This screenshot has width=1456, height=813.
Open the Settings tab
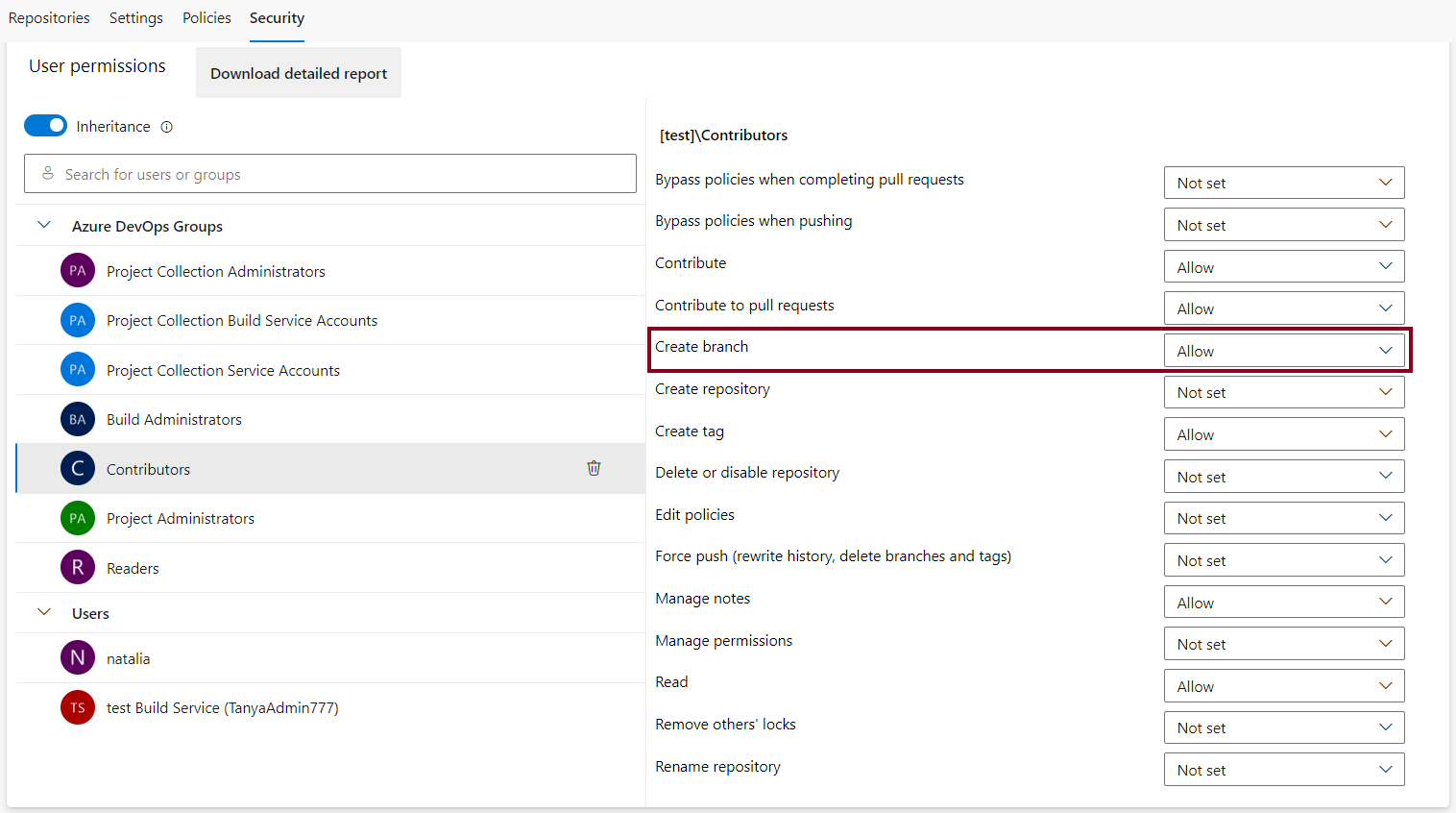135,18
